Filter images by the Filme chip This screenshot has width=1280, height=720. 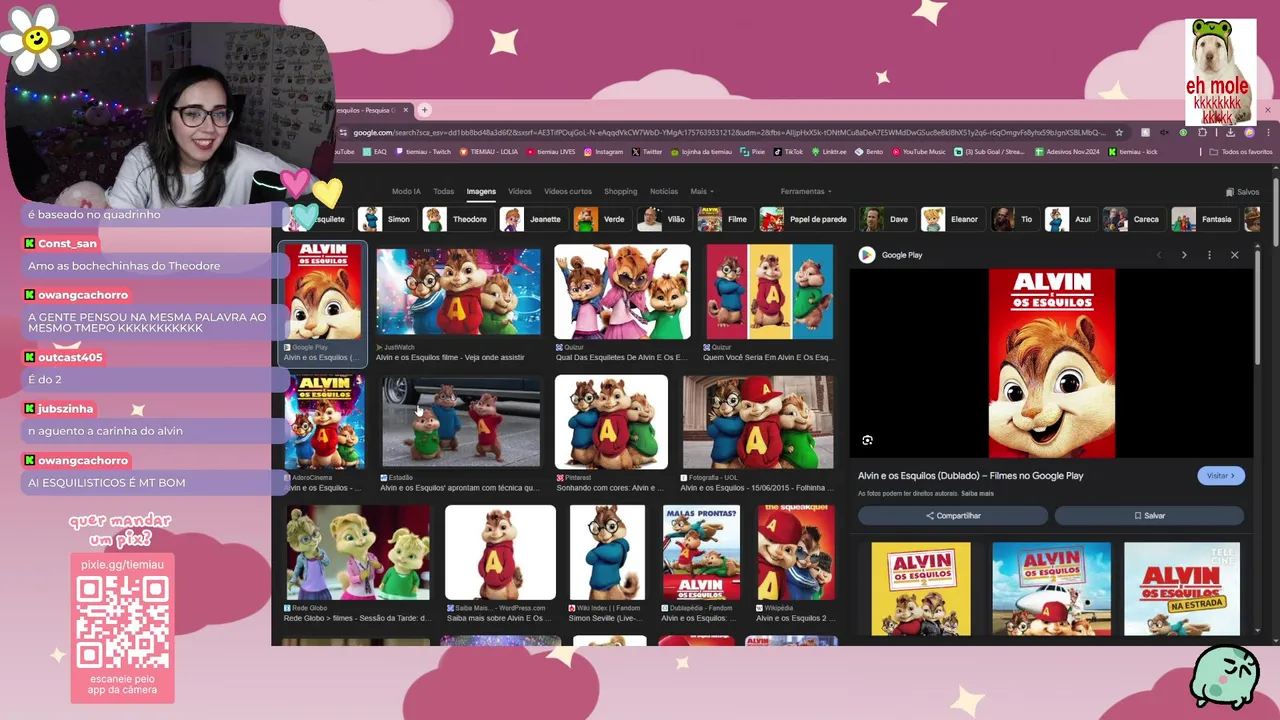pyautogui.click(x=724, y=219)
